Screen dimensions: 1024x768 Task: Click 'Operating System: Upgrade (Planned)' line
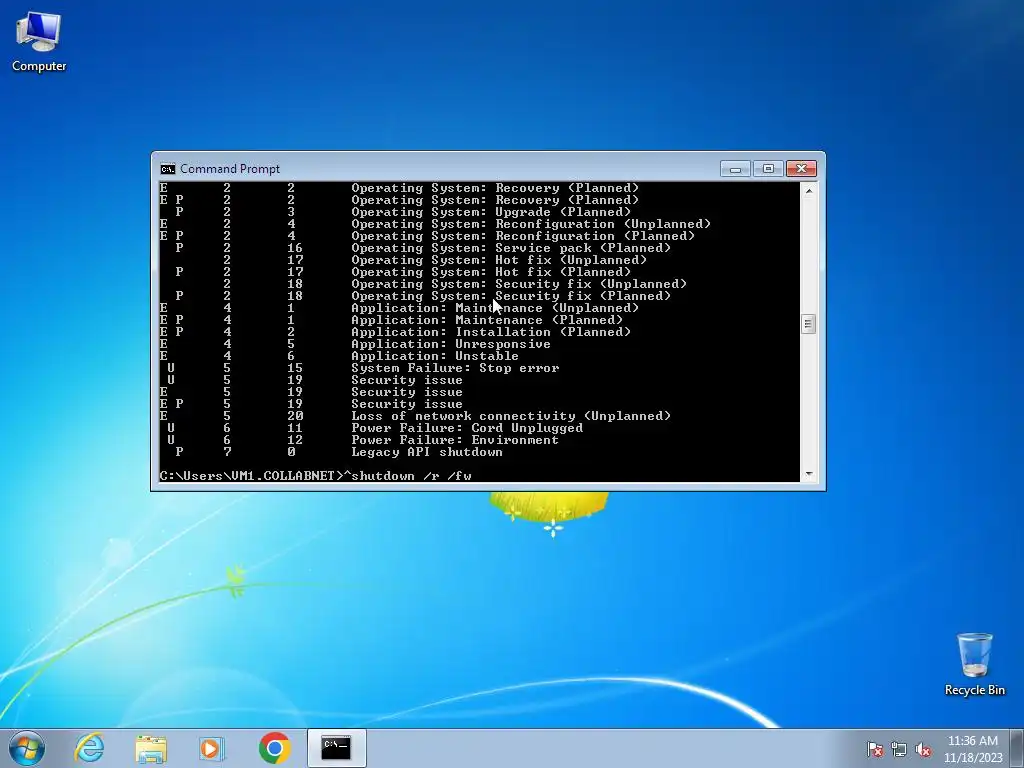491,212
